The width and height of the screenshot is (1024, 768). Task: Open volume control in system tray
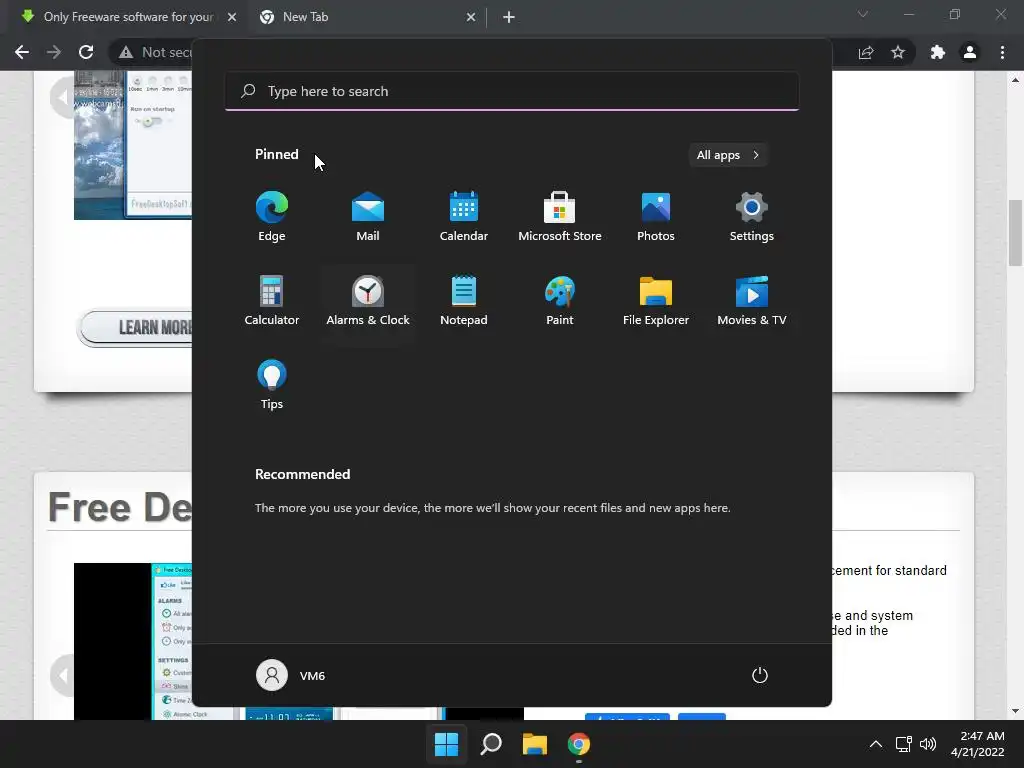927,744
